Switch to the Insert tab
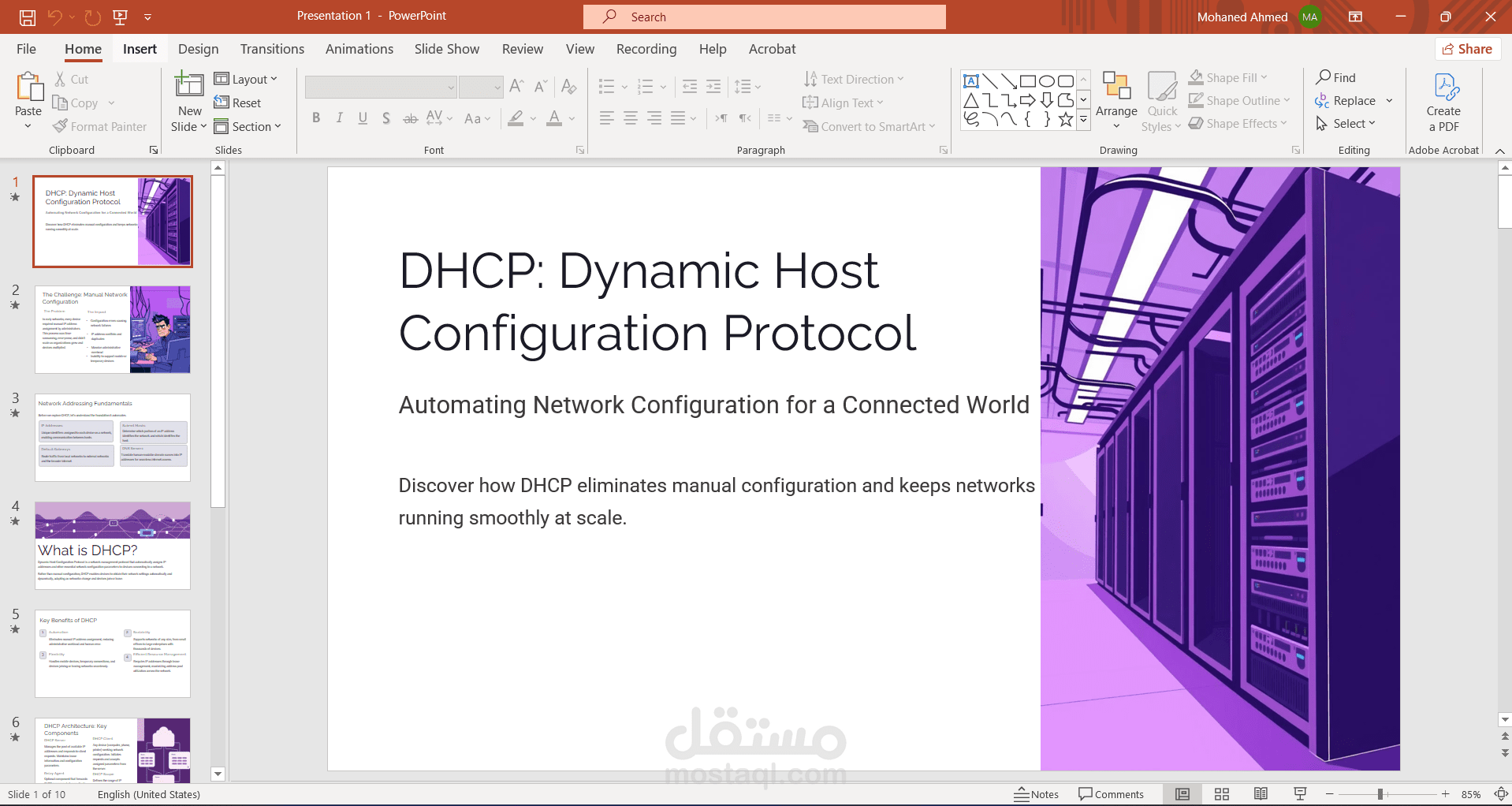 (140, 49)
